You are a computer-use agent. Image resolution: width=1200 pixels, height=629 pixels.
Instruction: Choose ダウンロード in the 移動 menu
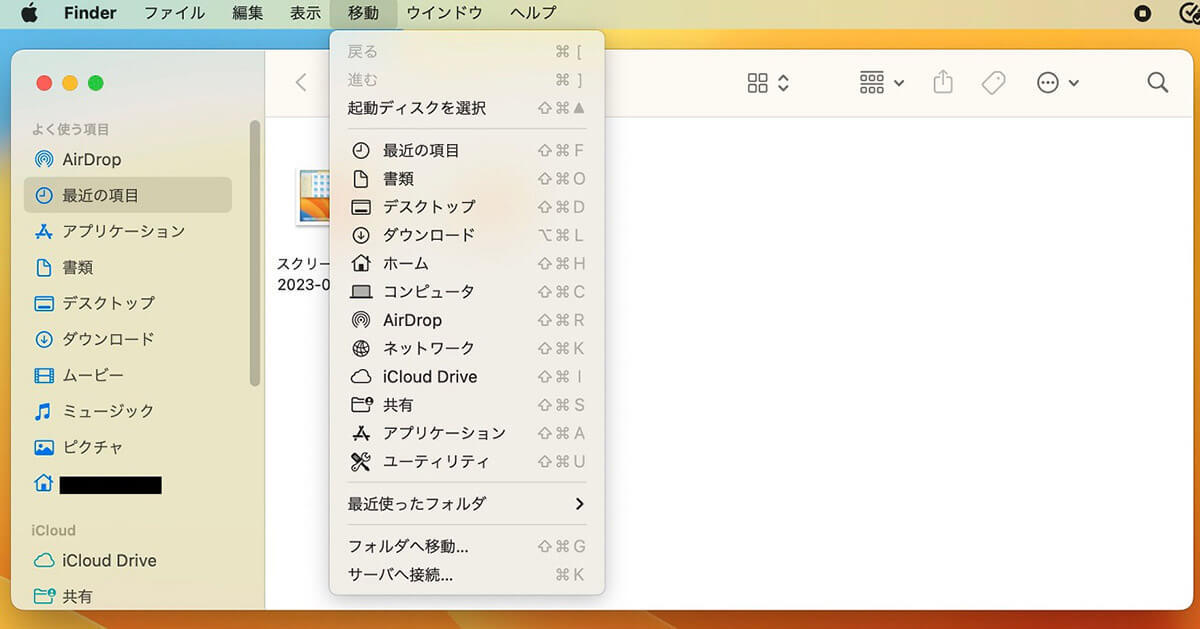pyautogui.click(x=466, y=235)
